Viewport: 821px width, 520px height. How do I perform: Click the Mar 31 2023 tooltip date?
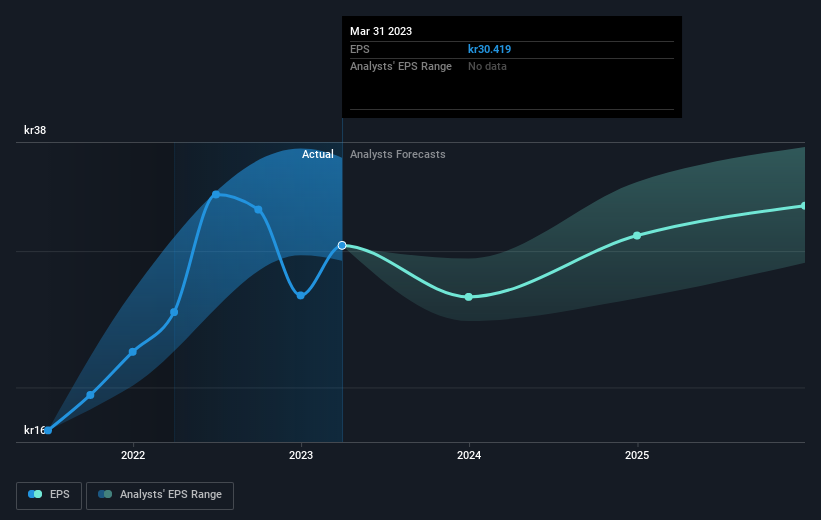(x=381, y=31)
